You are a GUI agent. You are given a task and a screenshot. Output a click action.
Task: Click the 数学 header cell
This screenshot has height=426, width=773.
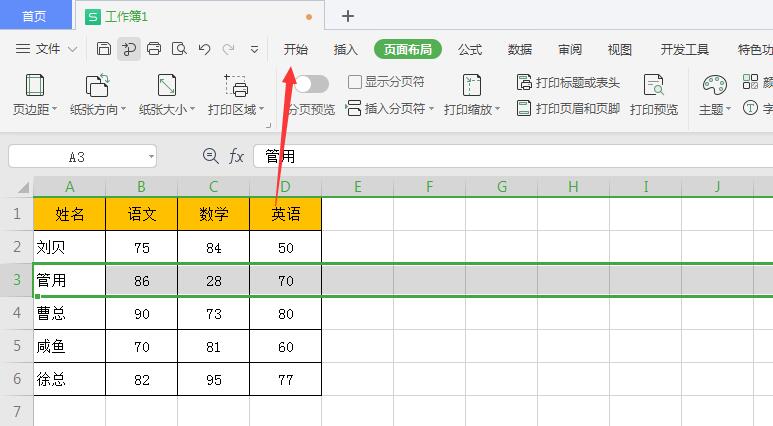(213, 214)
